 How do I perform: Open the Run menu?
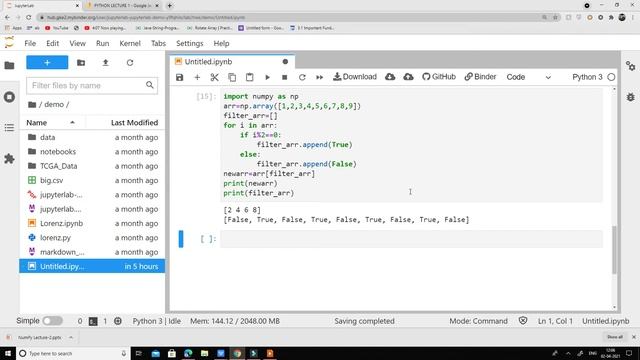coord(102,43)
